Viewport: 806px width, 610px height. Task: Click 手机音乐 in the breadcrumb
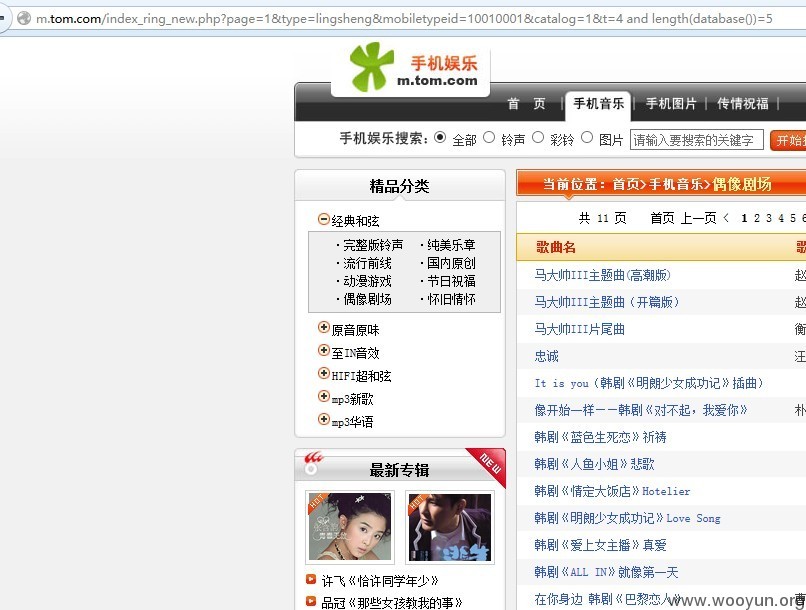click(x=676, y=184)
